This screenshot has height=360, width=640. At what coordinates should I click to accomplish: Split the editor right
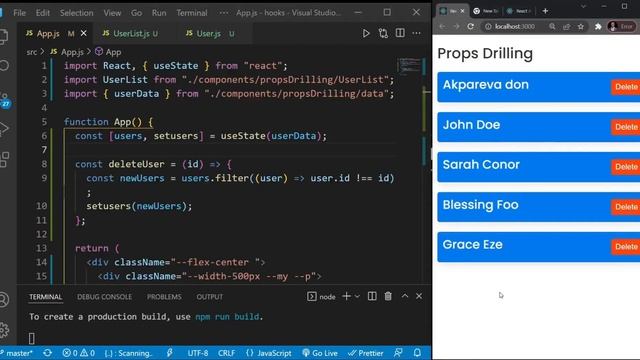pos(400,33)
